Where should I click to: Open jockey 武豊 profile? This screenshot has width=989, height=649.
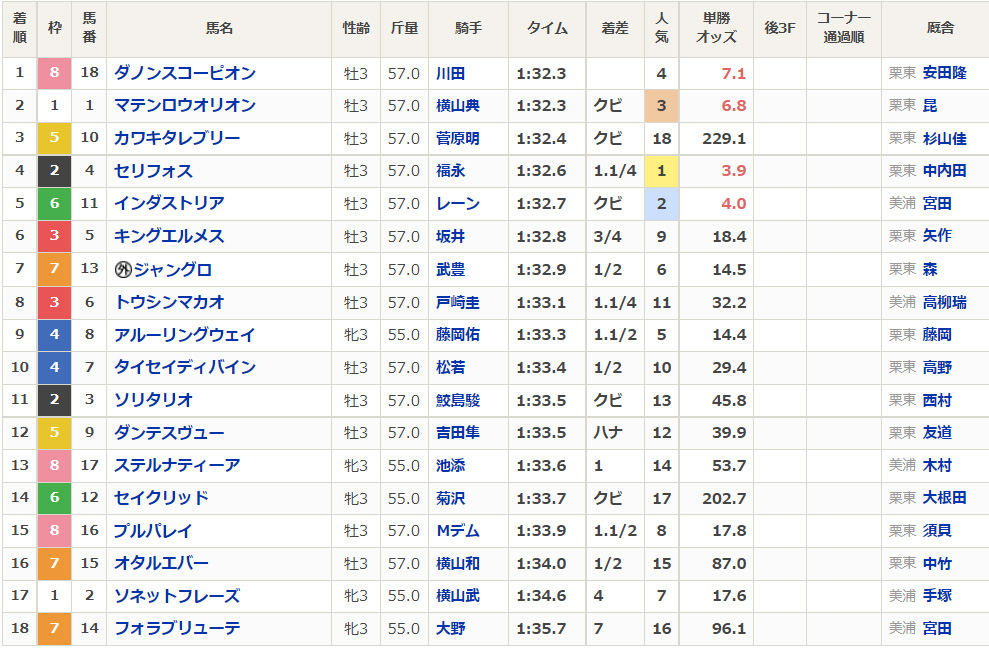click(450, 269)
